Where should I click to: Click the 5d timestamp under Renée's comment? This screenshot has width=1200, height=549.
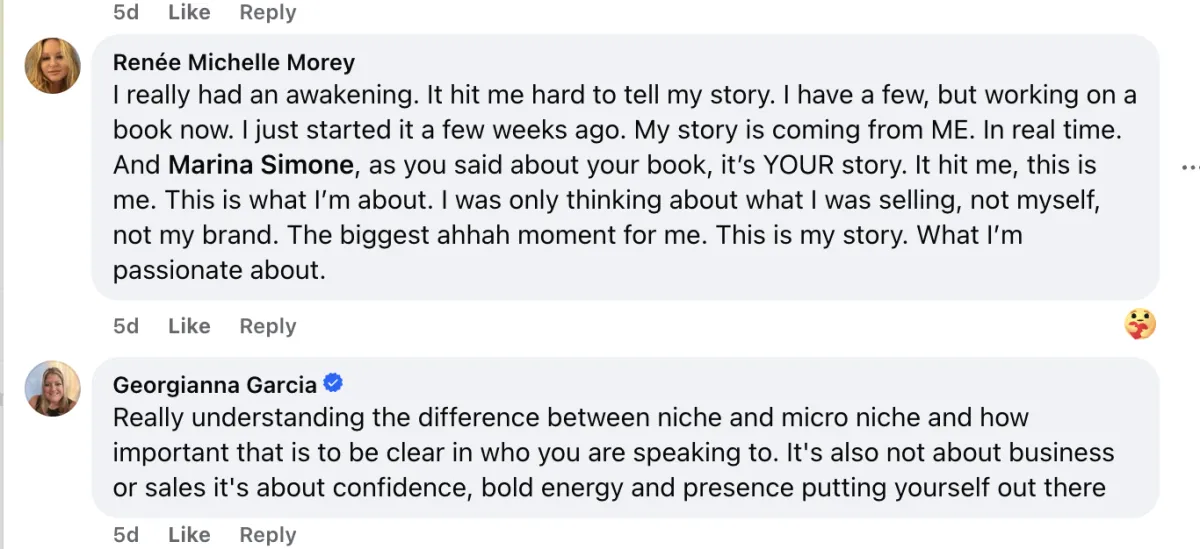126,326
